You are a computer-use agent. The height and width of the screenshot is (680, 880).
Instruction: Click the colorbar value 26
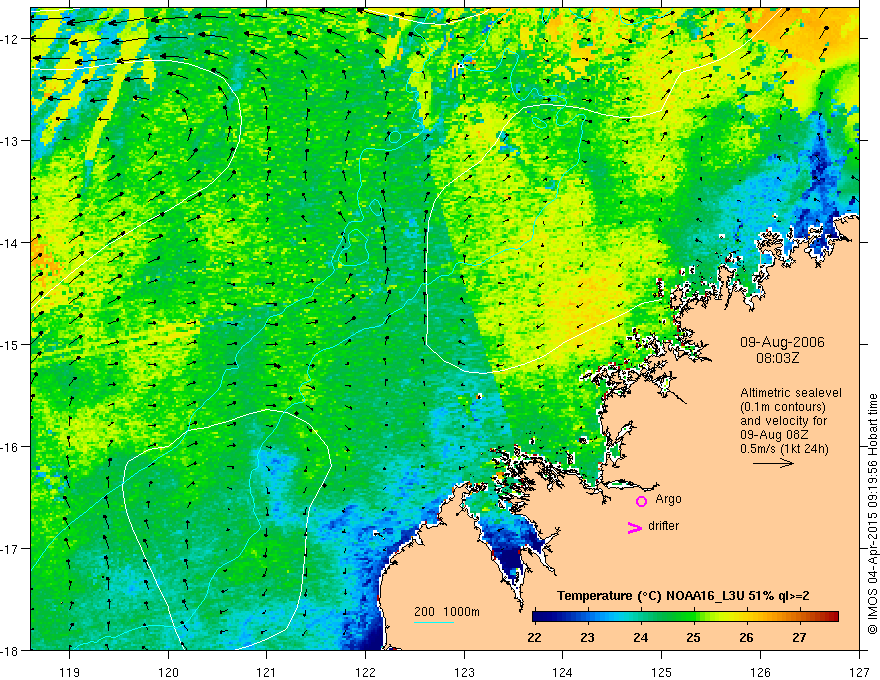pos(746,637)
